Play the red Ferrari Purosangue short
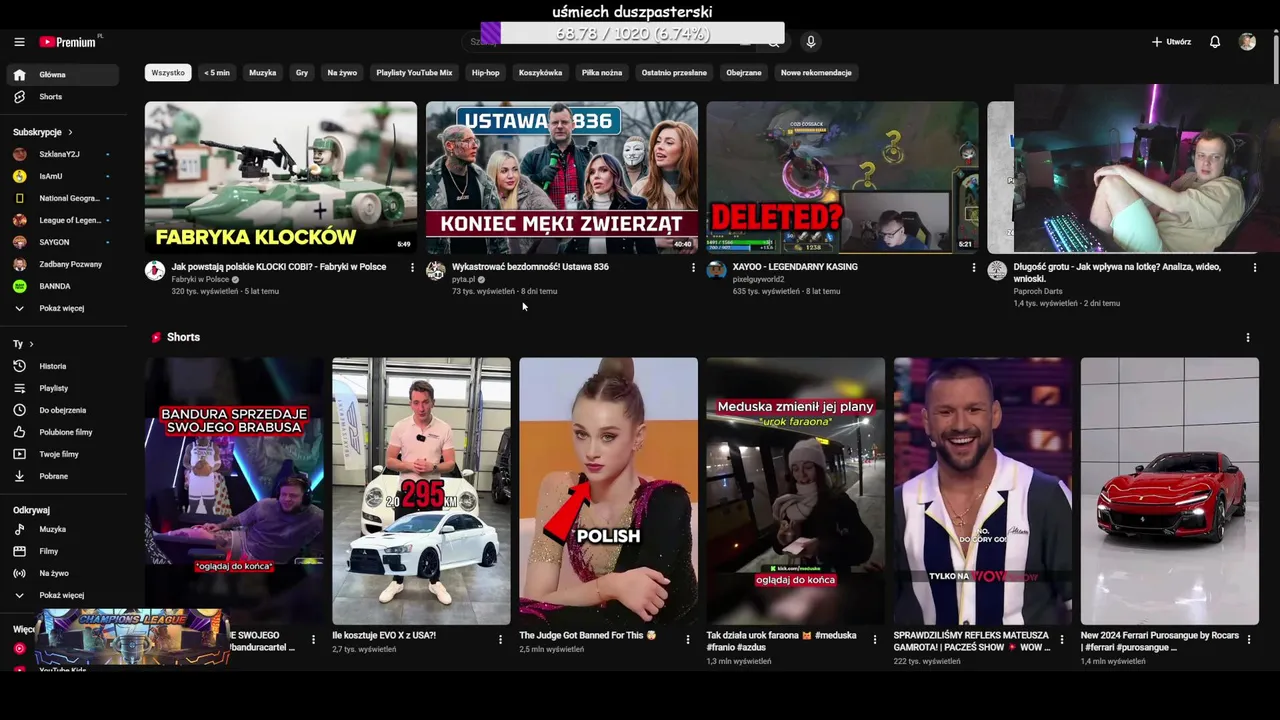 pos(1170,491)
